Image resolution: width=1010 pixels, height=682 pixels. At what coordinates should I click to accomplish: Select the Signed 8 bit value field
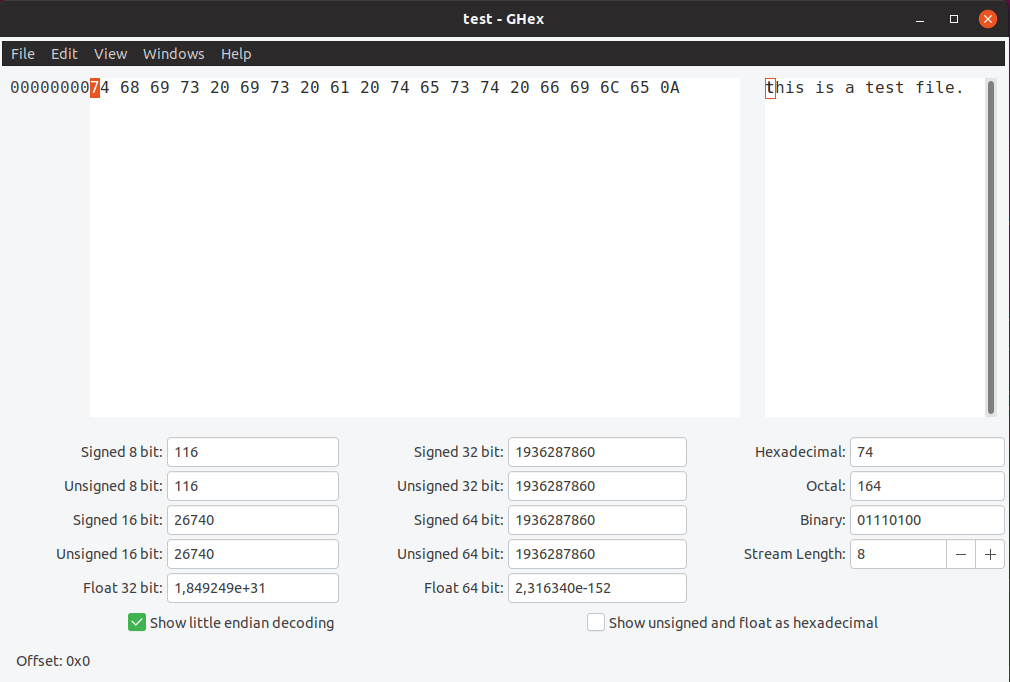coord(252,452)
